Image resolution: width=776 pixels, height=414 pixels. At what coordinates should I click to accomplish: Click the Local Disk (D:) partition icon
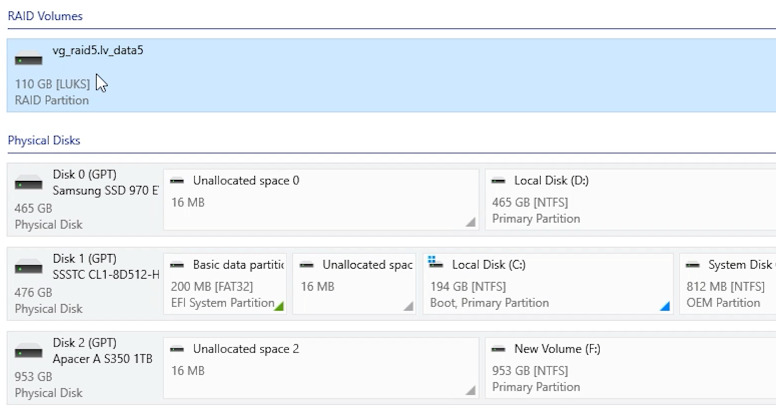pyautogui.click(x=498, y=181)
